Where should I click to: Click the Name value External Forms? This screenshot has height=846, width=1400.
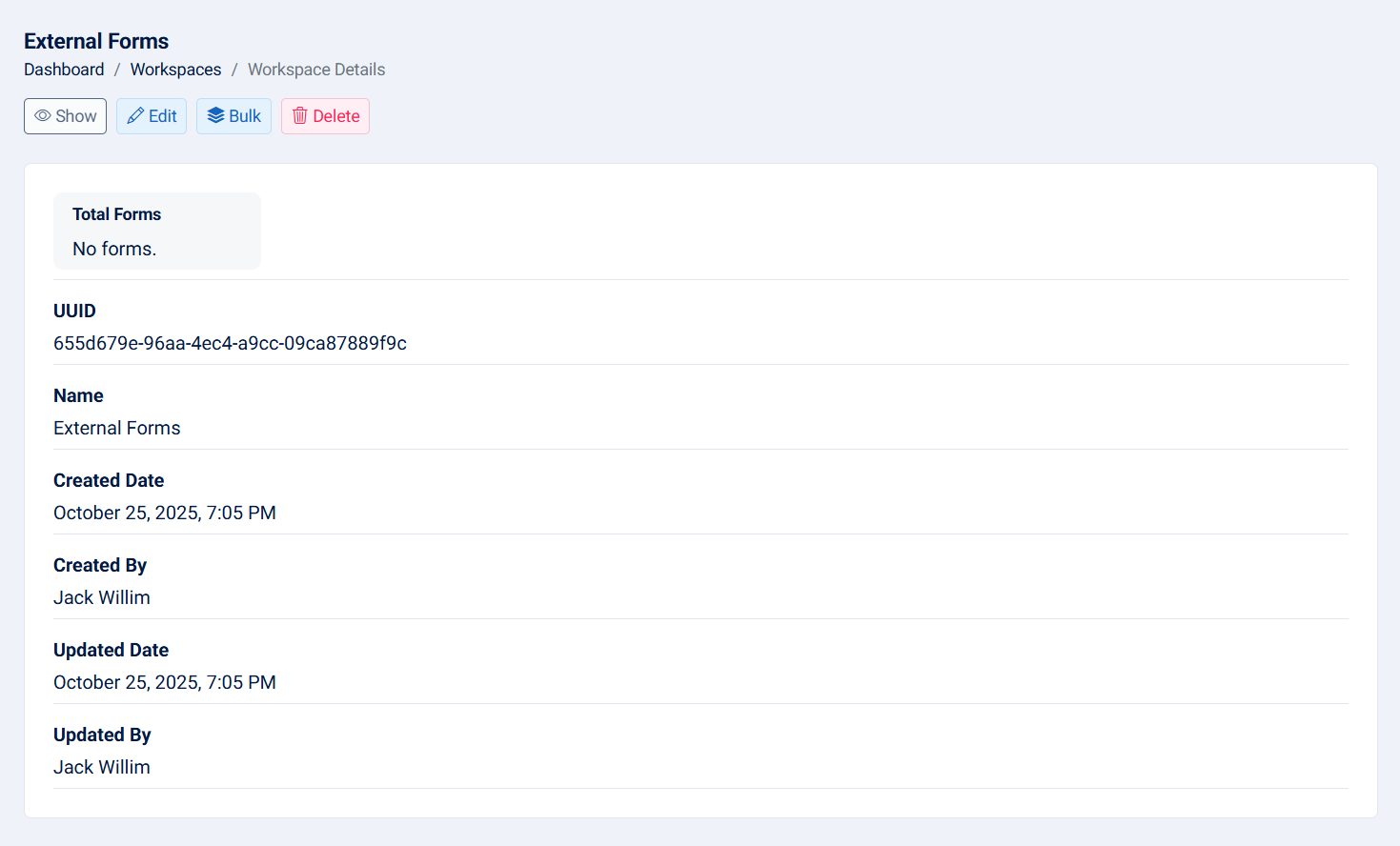click(117, 428)
